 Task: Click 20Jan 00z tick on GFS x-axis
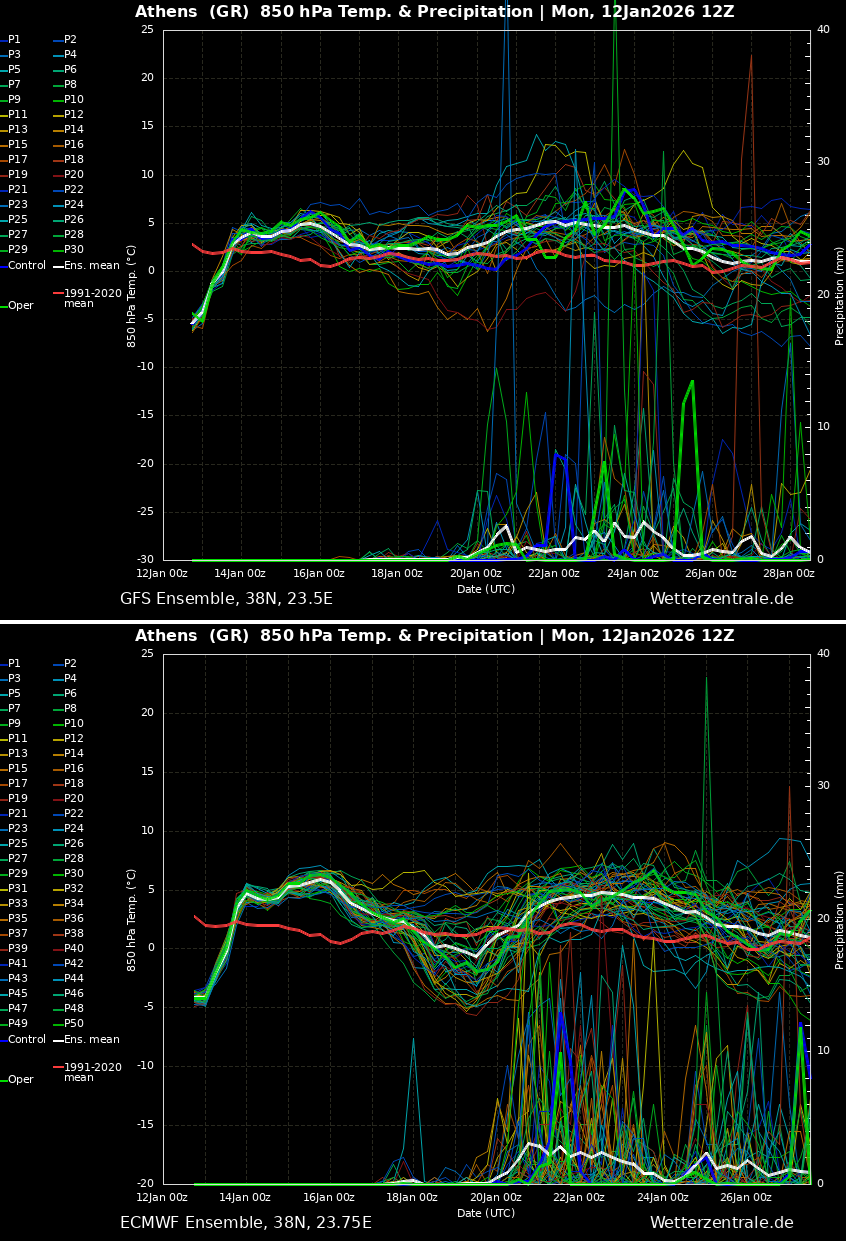click(475, 574)
